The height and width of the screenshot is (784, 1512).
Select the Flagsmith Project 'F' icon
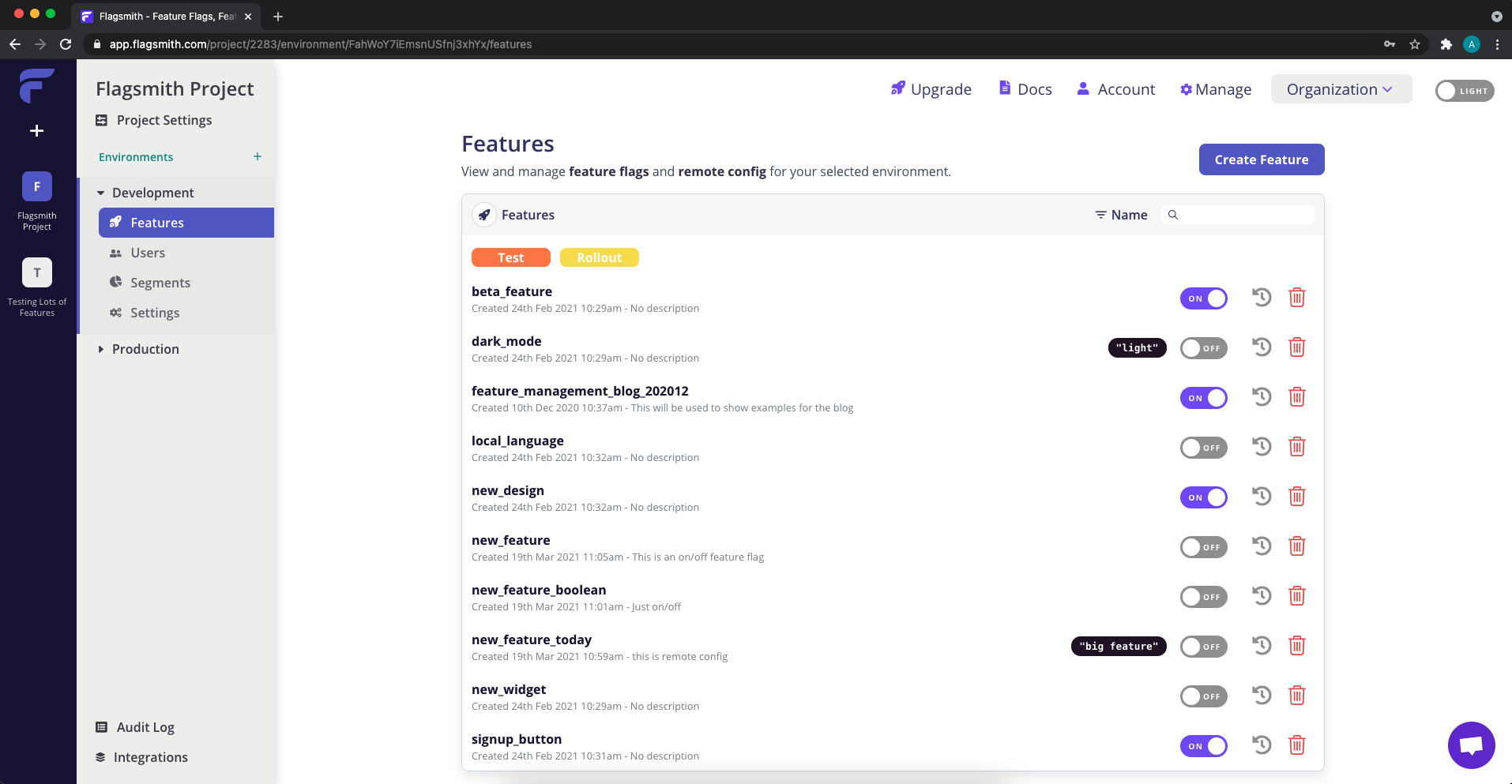37,186
